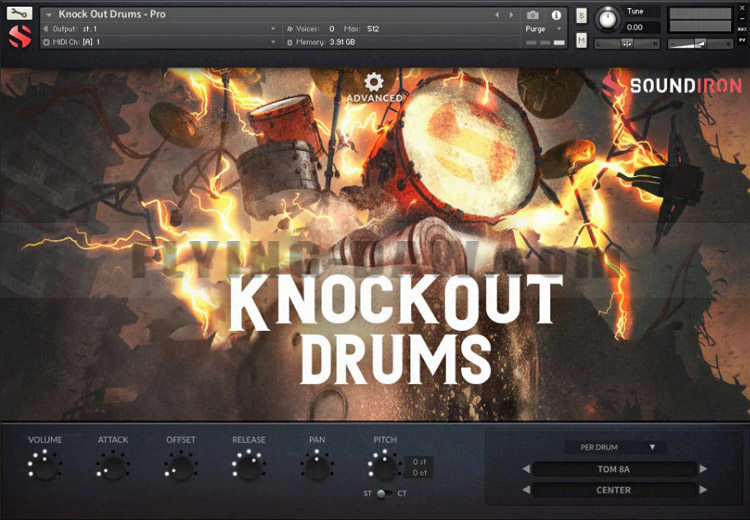Click the VOLUME knob

tap(44, 468)
